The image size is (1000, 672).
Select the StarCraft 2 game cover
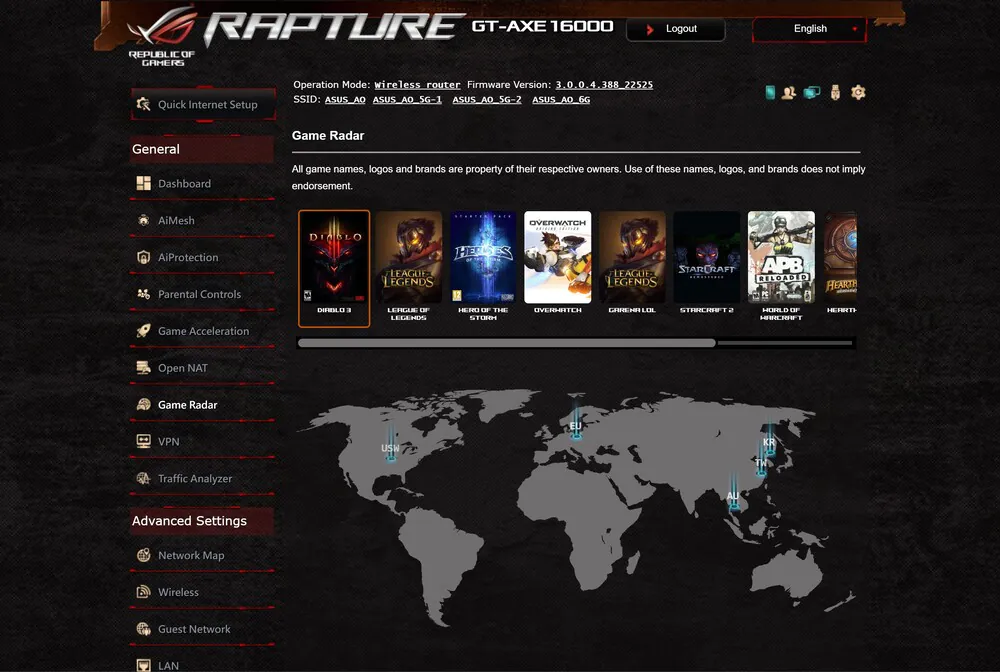tap(707, 258)
